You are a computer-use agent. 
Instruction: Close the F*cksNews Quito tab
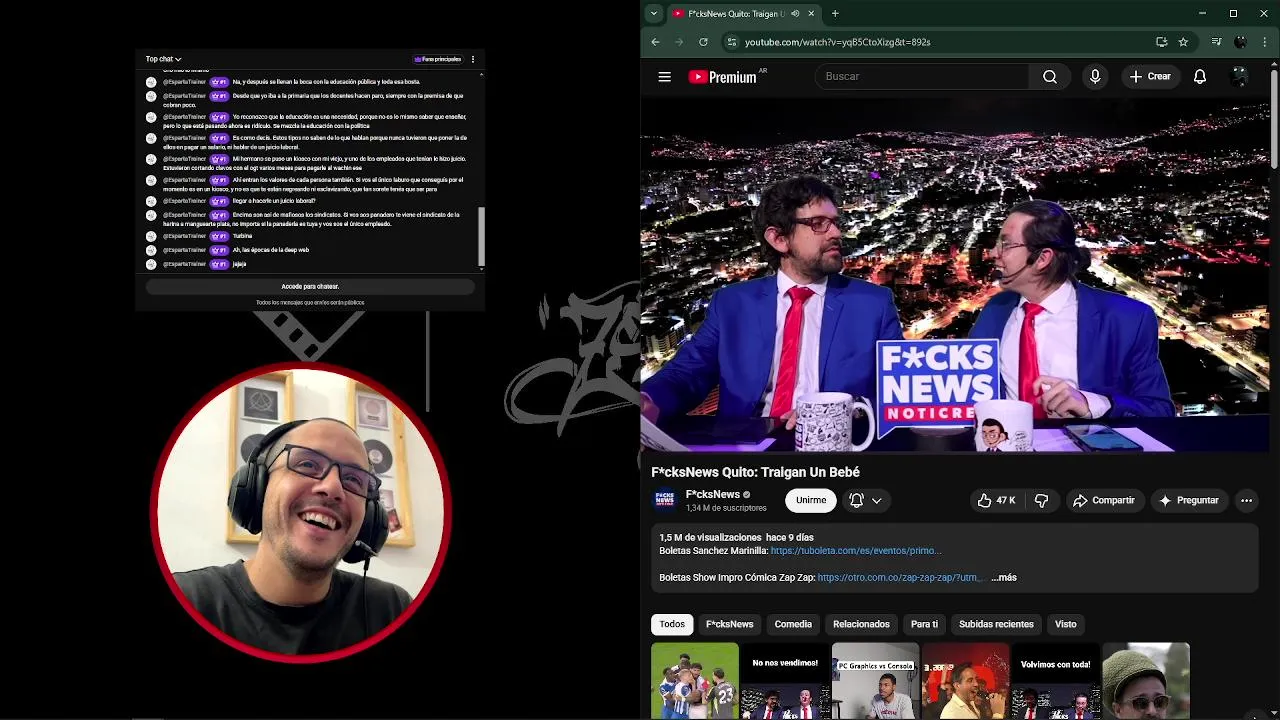click(x=811, y=13)
